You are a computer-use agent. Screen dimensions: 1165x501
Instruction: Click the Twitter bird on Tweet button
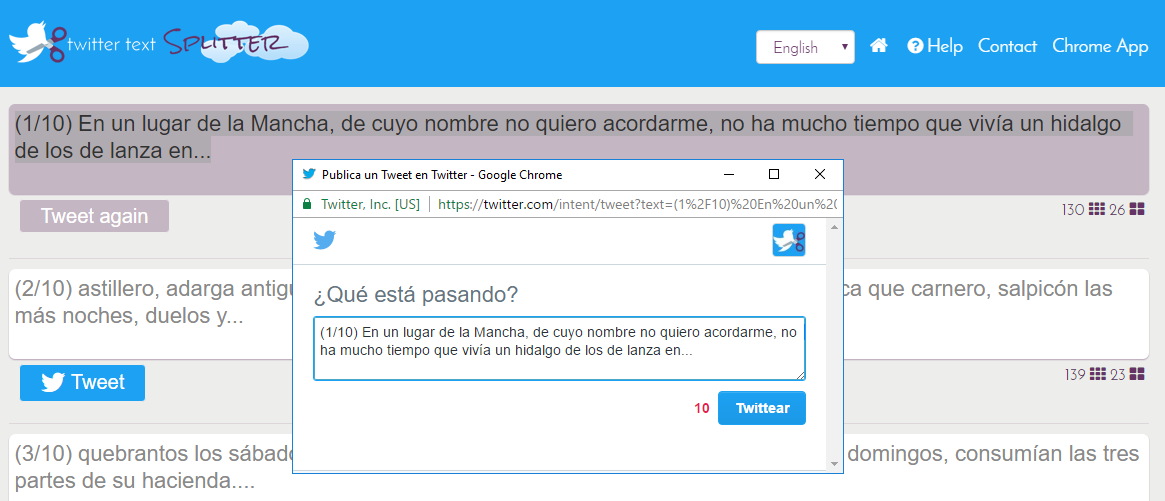tap(53, 383)
